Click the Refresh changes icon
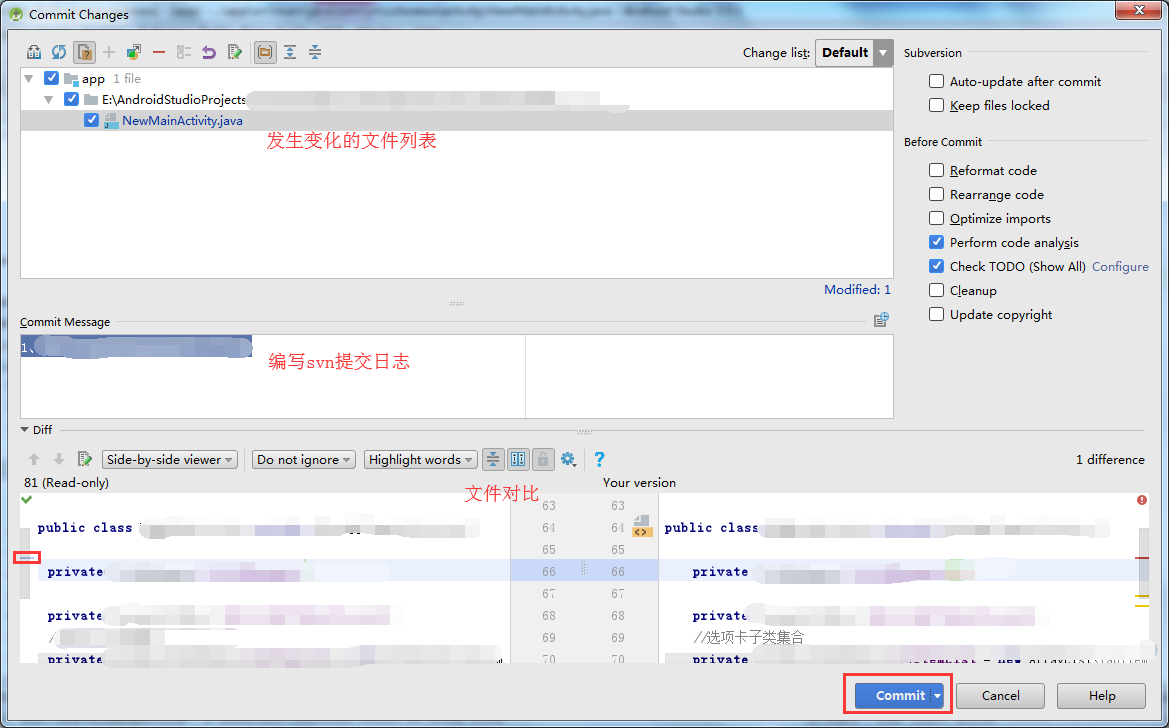 point(59,52)
